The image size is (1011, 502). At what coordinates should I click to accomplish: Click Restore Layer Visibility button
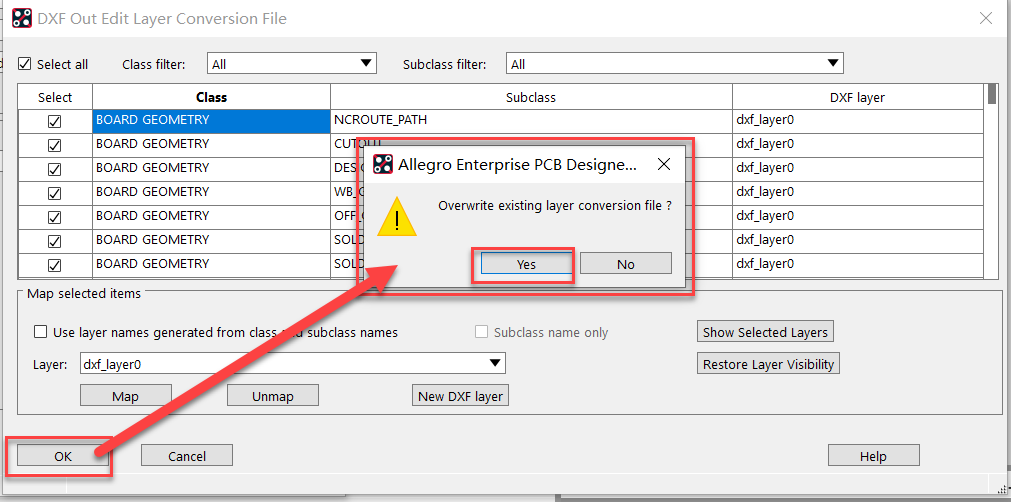click(x=769, y=363)
